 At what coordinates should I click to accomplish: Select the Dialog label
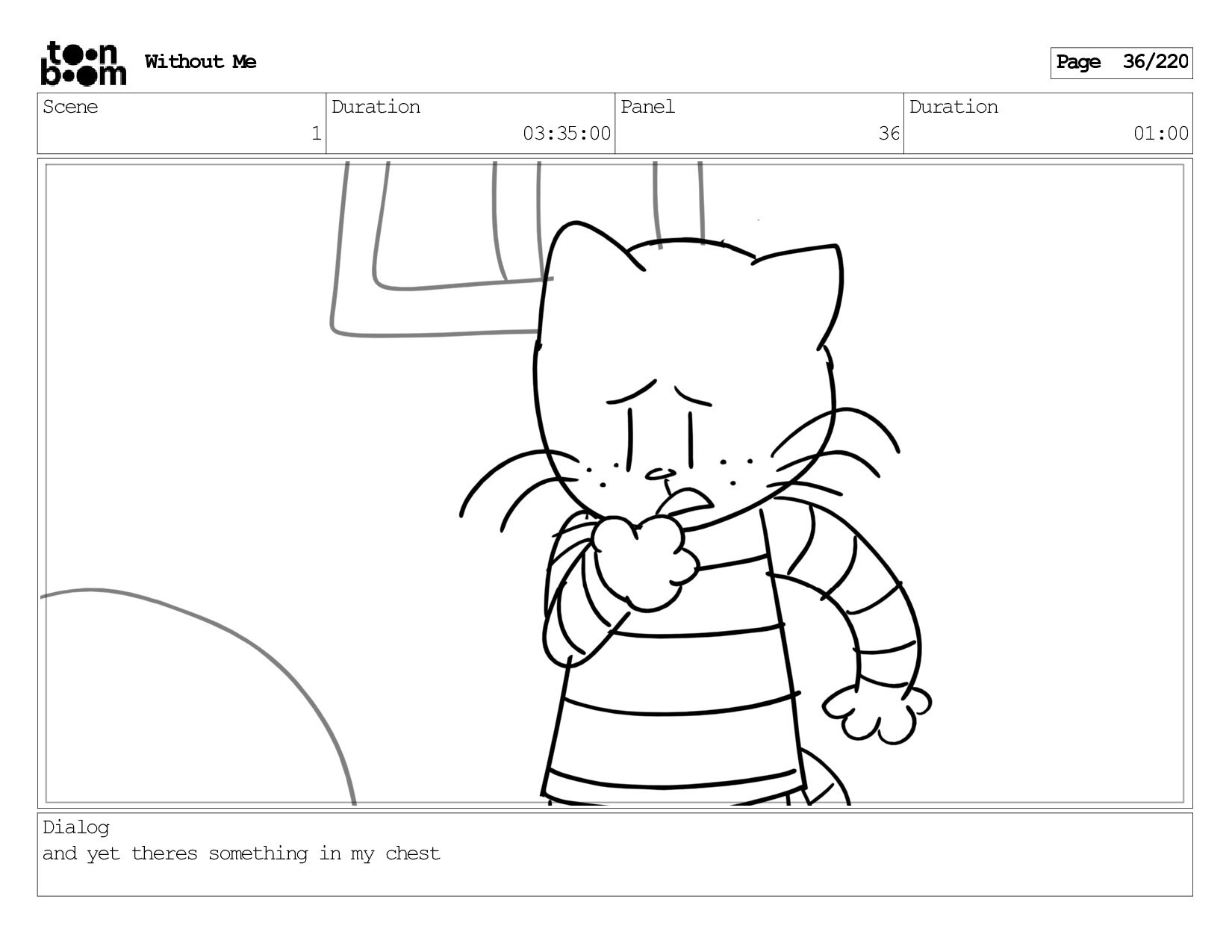75,827
